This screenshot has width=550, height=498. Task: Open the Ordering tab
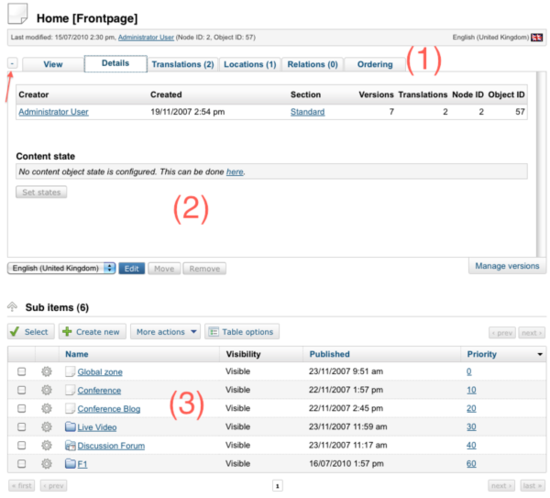point(375,65)
